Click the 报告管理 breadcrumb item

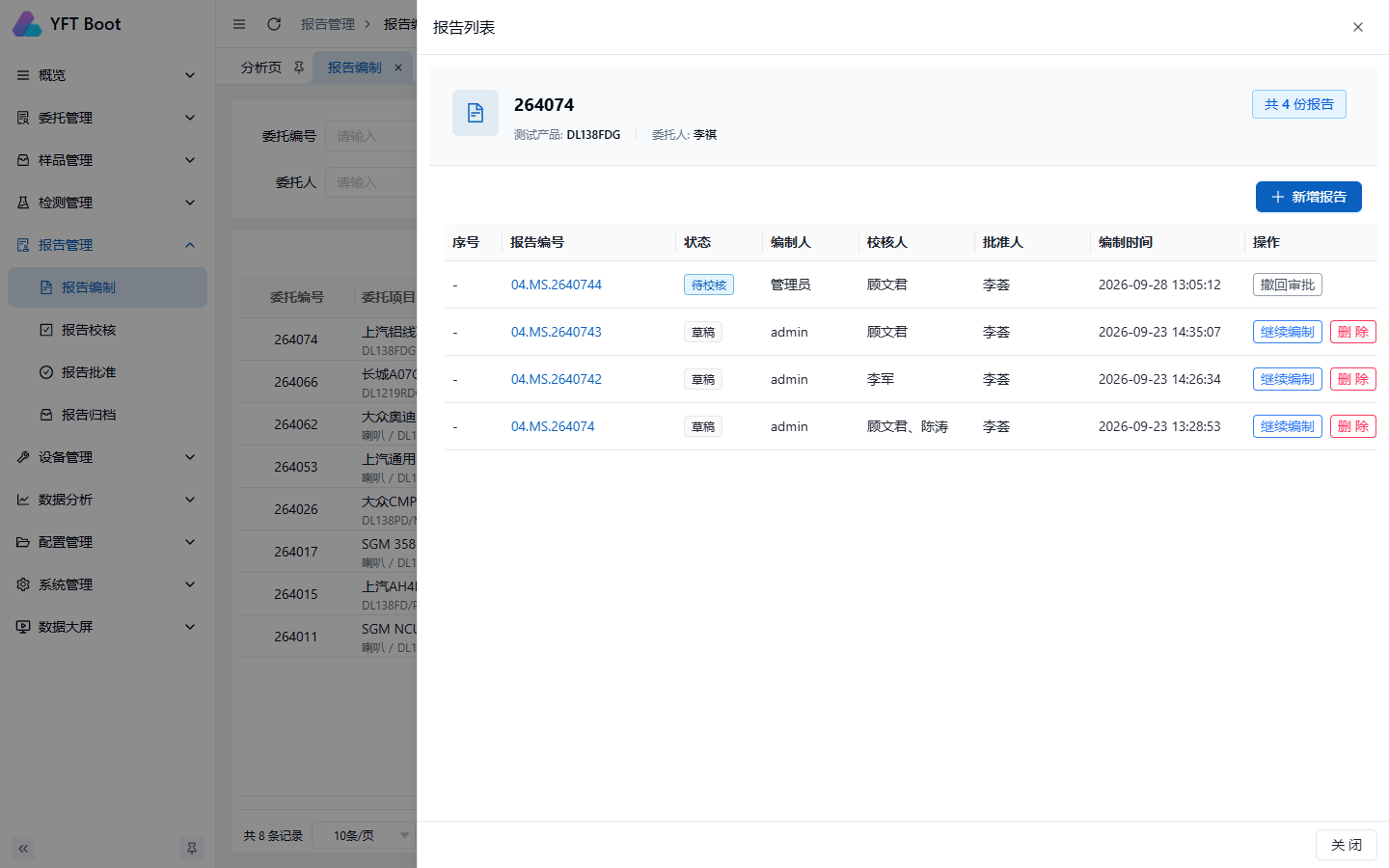328,24
